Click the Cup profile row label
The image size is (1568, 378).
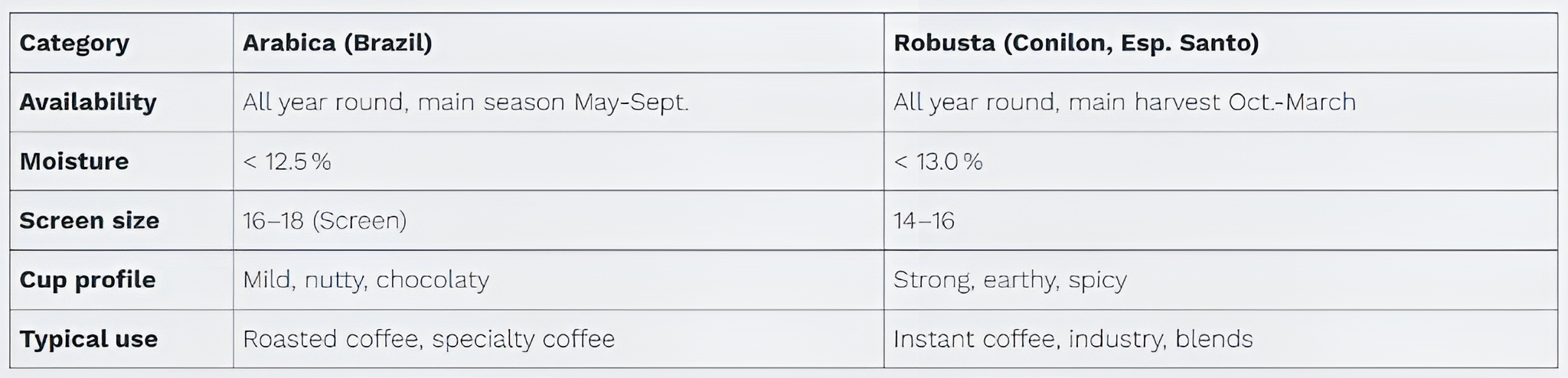tap(87, 280)
